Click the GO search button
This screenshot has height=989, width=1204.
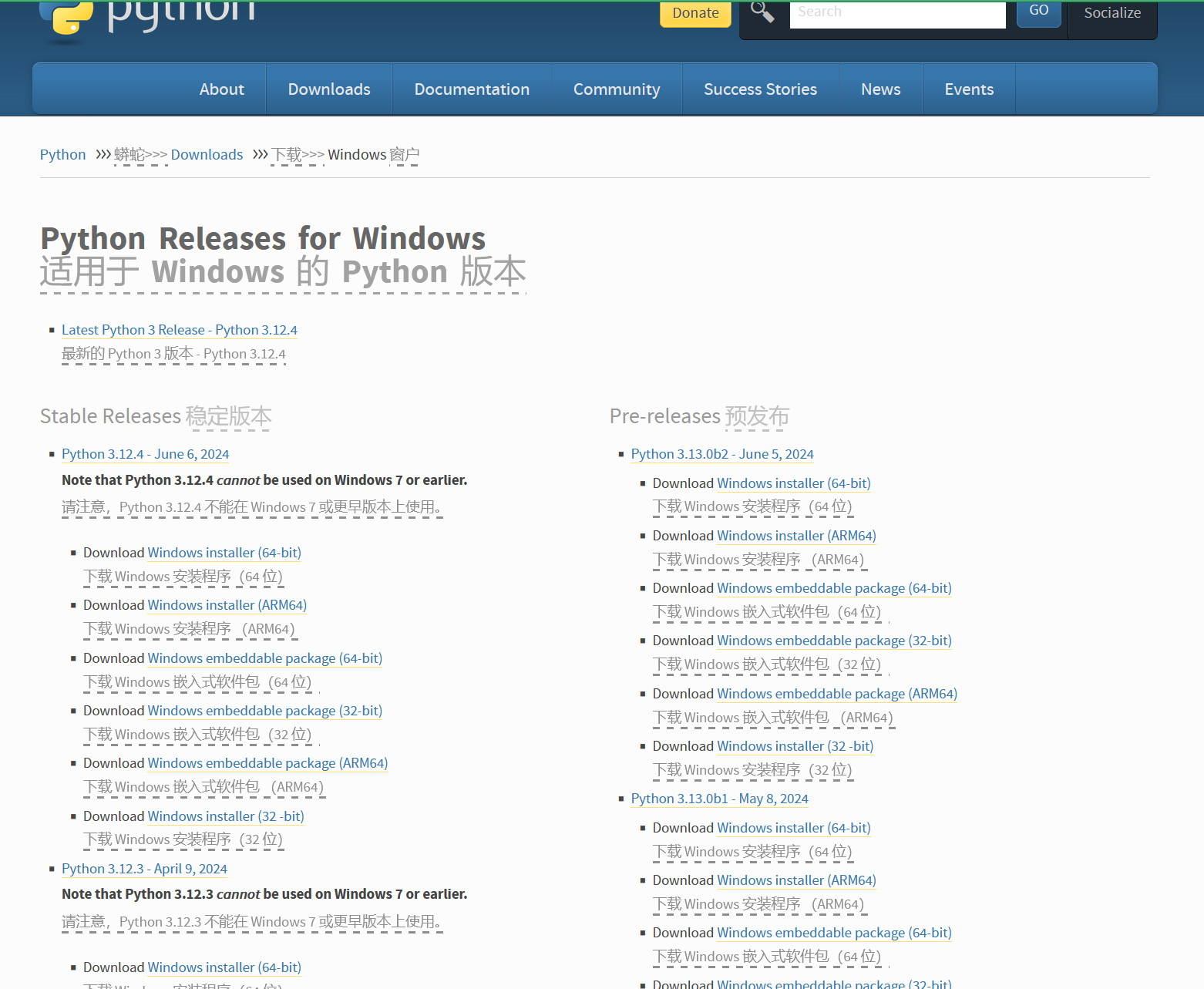click(x=1038, y=12)
